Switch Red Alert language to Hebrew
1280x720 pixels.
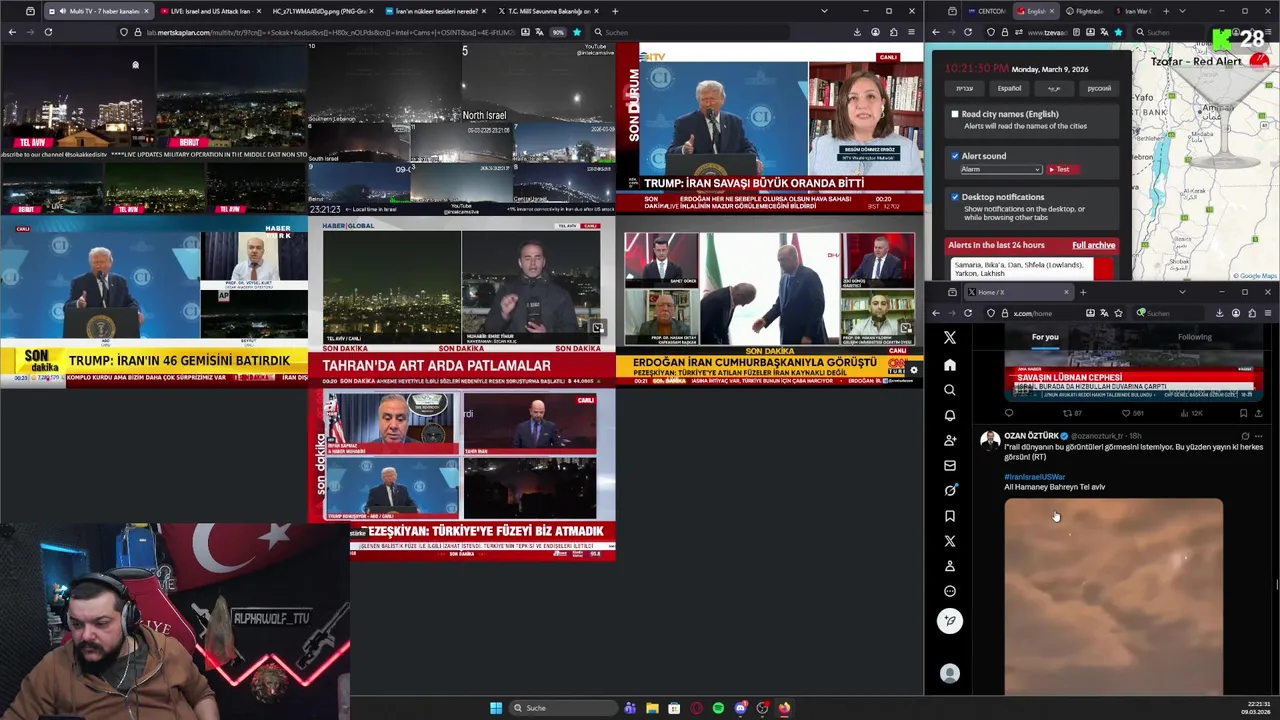(x=964, y=88)
